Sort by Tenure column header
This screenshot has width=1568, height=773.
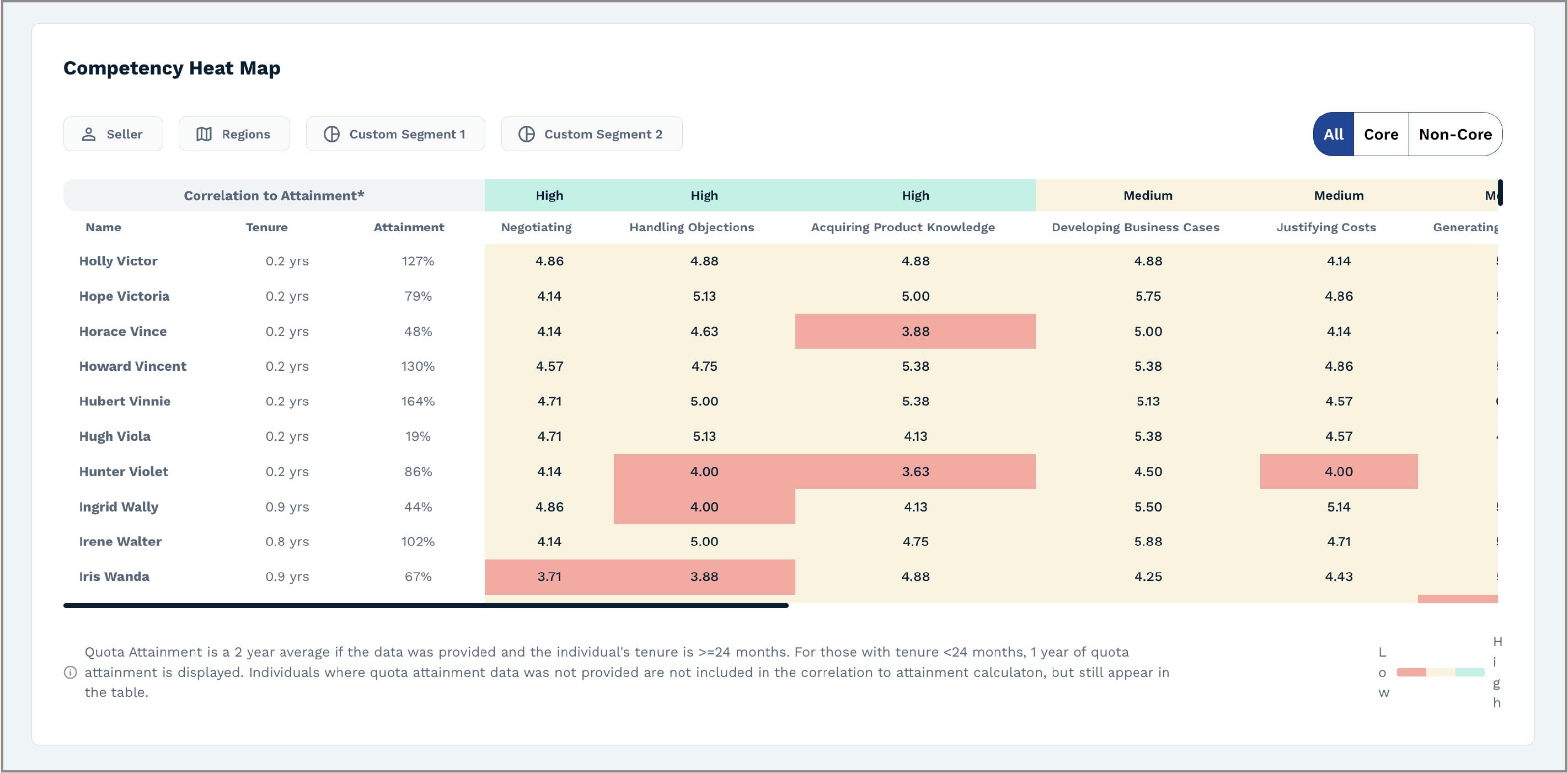(x=266, y=227)
